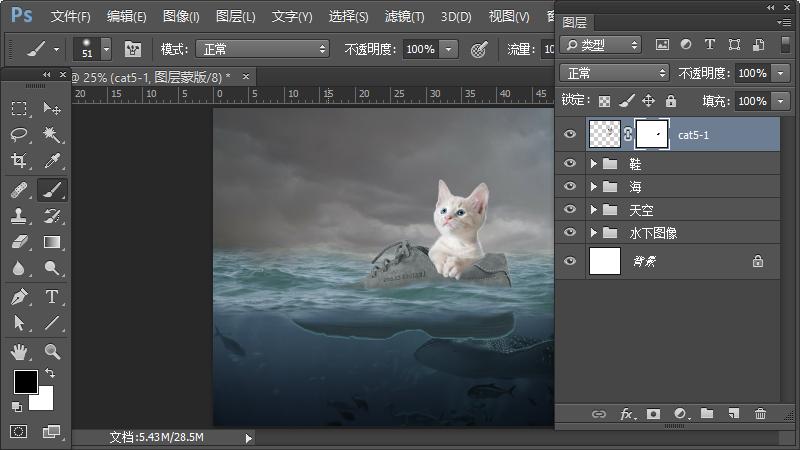
Task: Hide the 背景 layer
Action: 570,261
